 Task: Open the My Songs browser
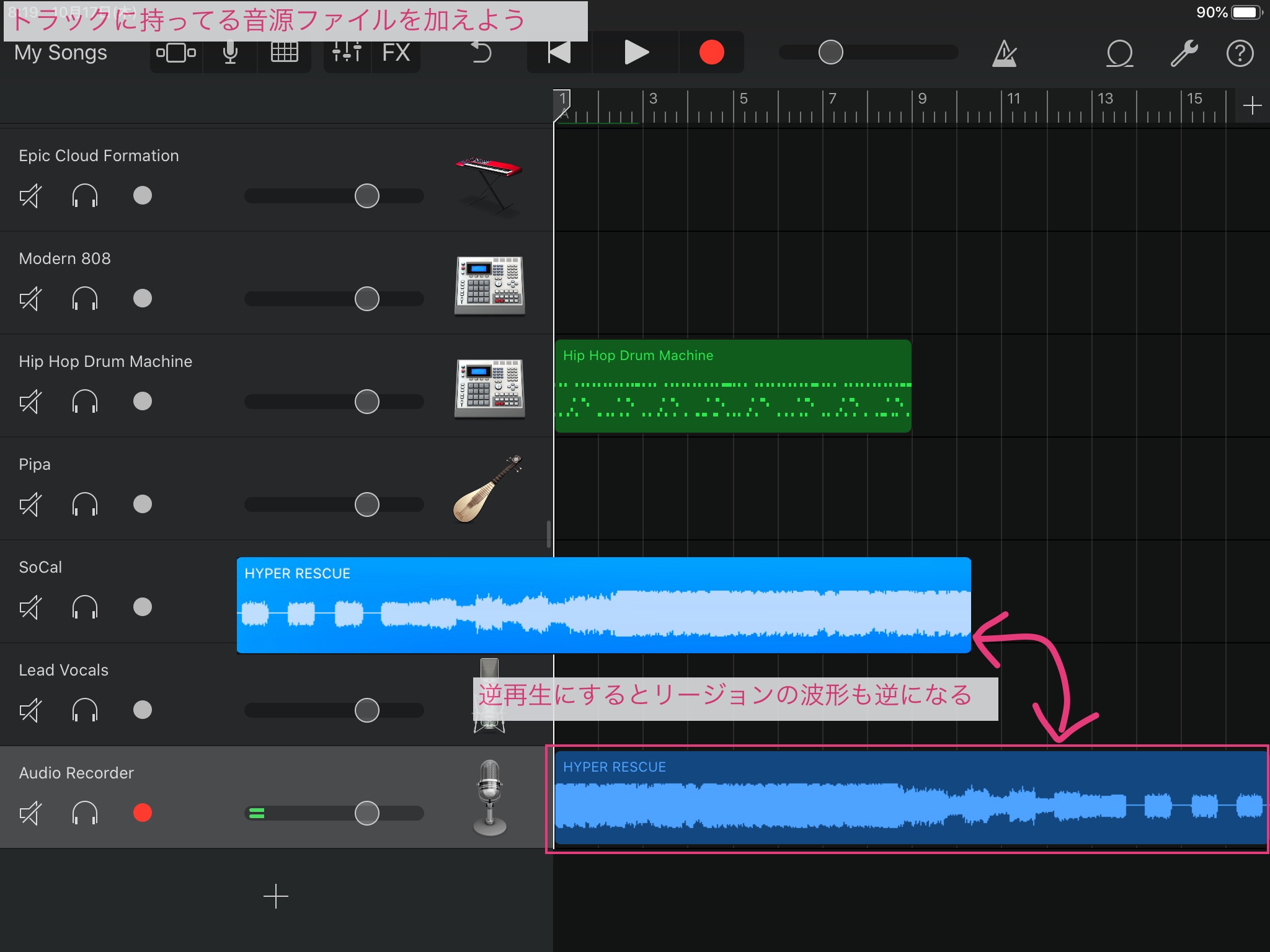61,53
